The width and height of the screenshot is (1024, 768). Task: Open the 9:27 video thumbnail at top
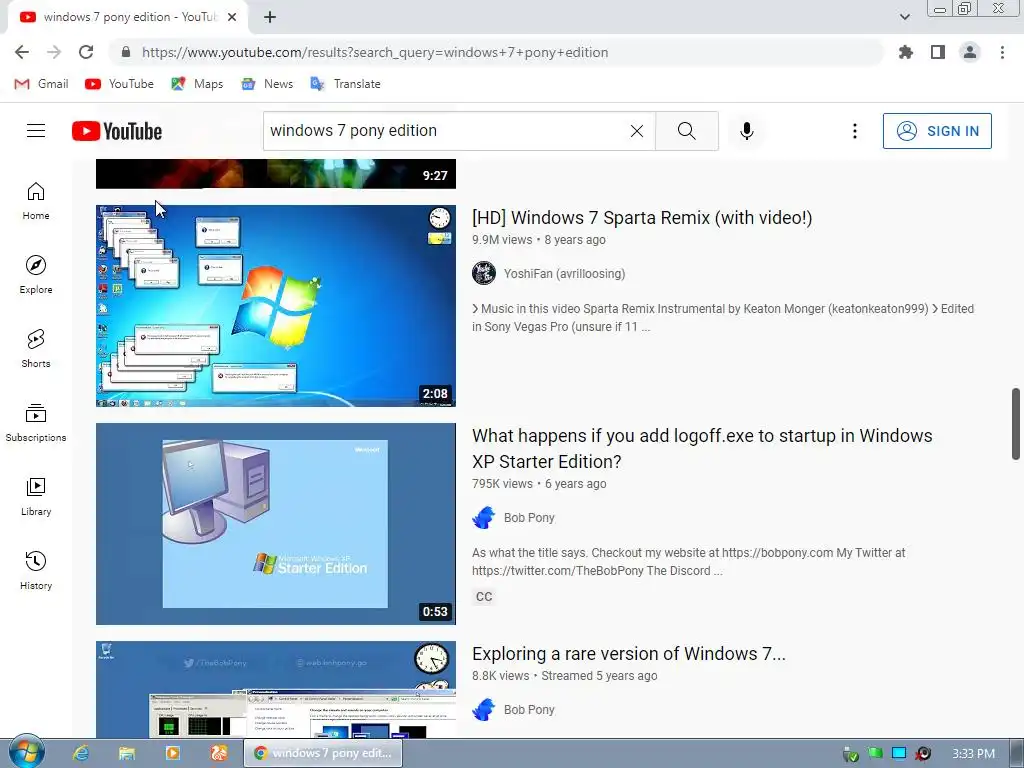point(276,174)
